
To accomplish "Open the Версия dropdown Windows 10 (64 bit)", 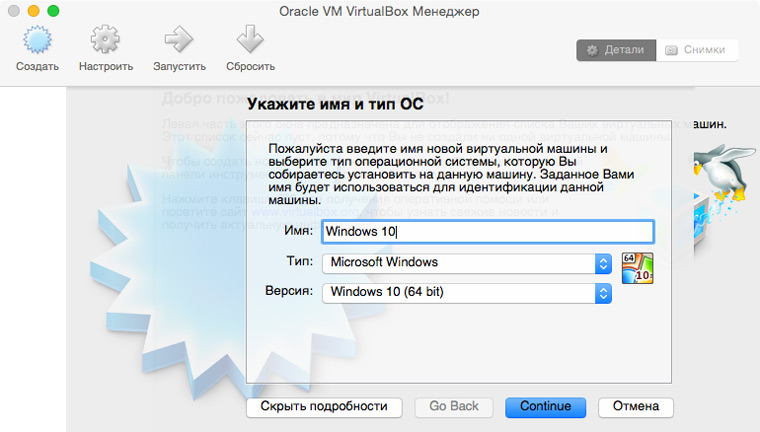I will click(x=466, y=293).
